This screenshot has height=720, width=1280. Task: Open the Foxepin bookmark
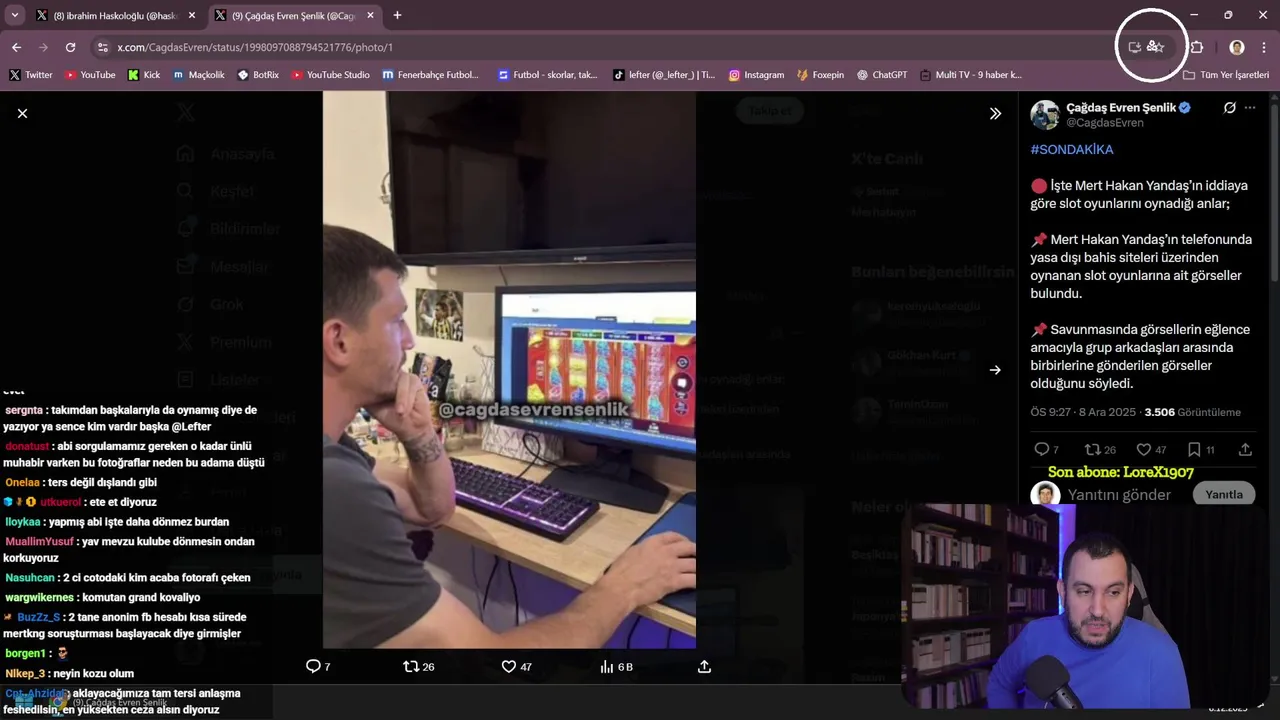click(820, 75)
